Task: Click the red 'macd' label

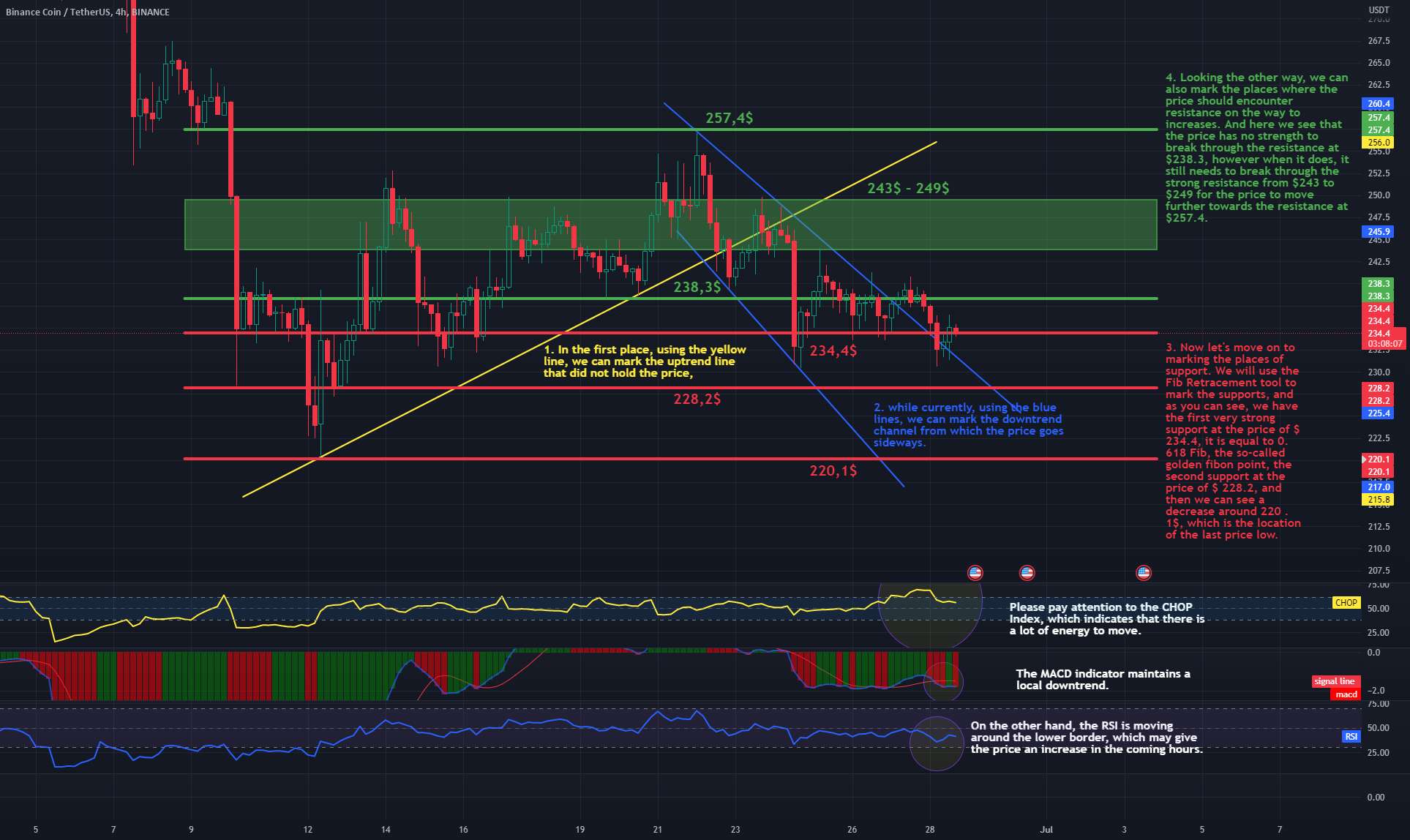Action: pyautogui.click(x=1346, y=694)
